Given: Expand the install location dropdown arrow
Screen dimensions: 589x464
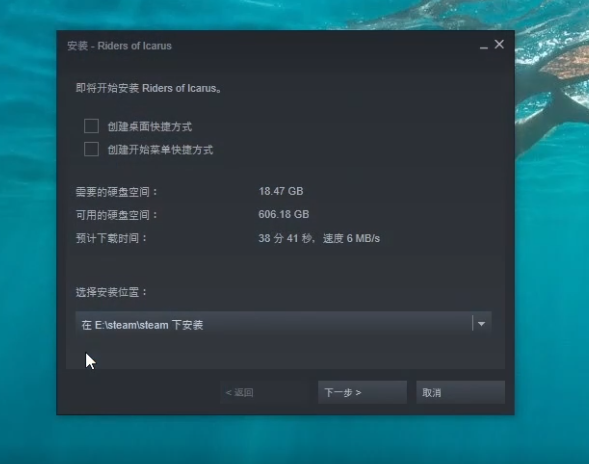Looking at the screenshot, I should (482, 323).
